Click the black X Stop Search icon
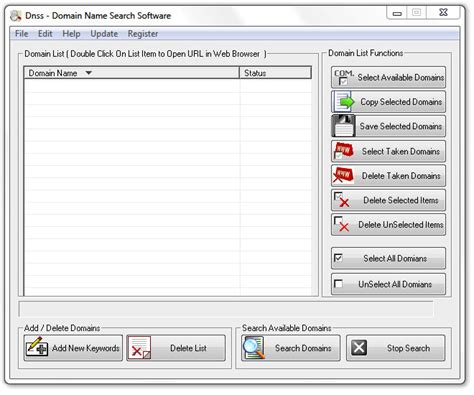The height and width of the screenshot is (395, 474). pos(359,348)
